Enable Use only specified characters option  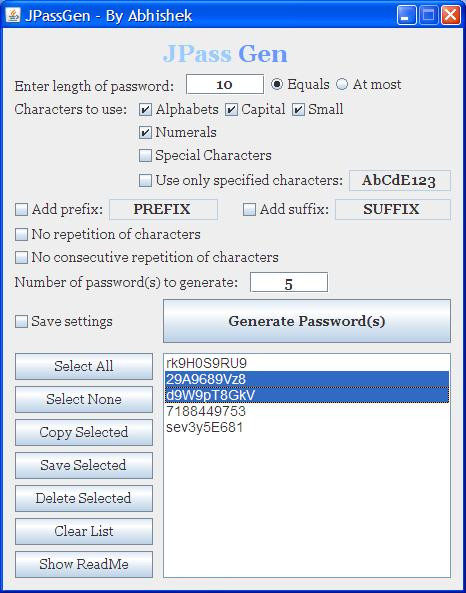(x=145, y=180)
